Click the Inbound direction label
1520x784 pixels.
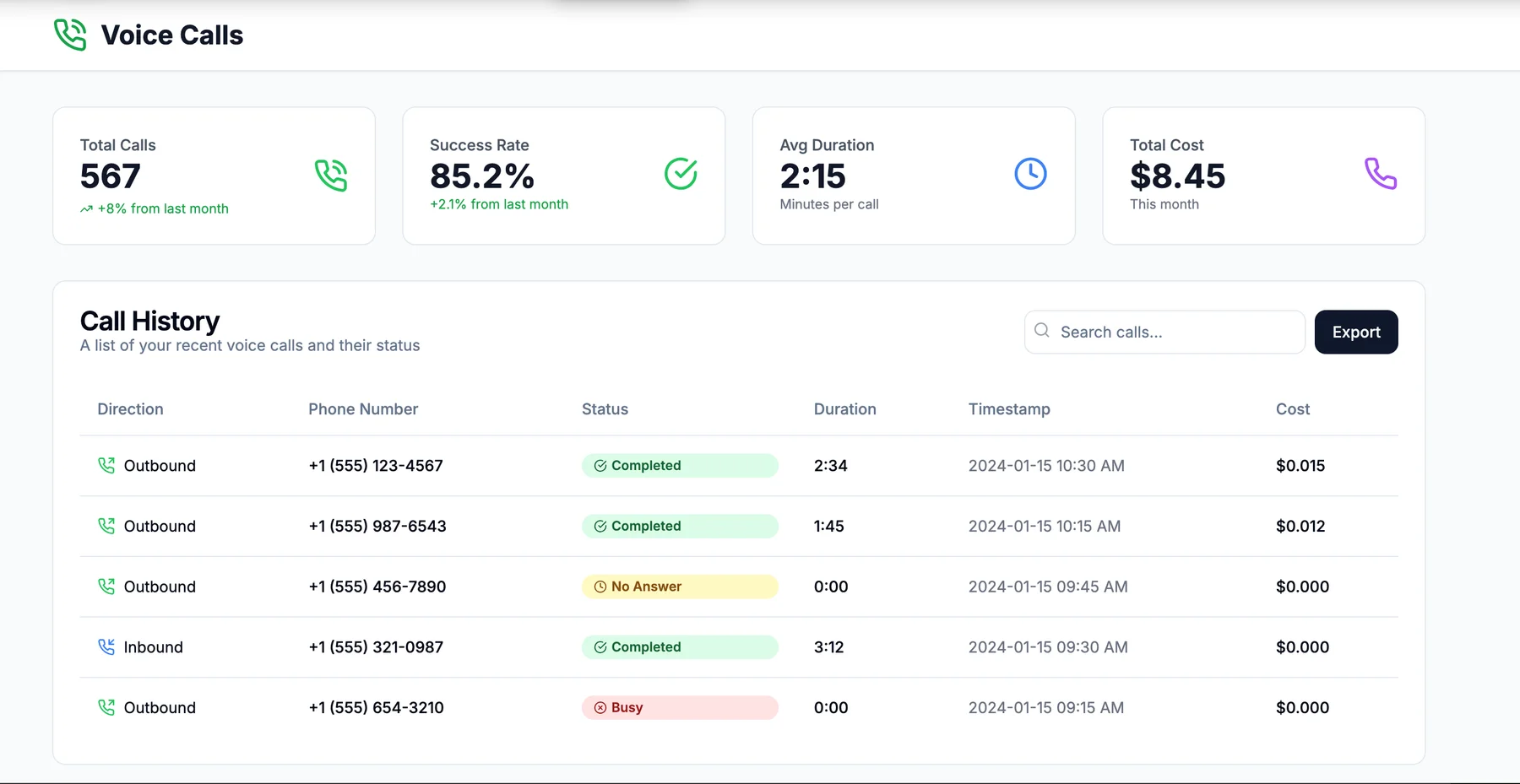(x=153, y=647)
